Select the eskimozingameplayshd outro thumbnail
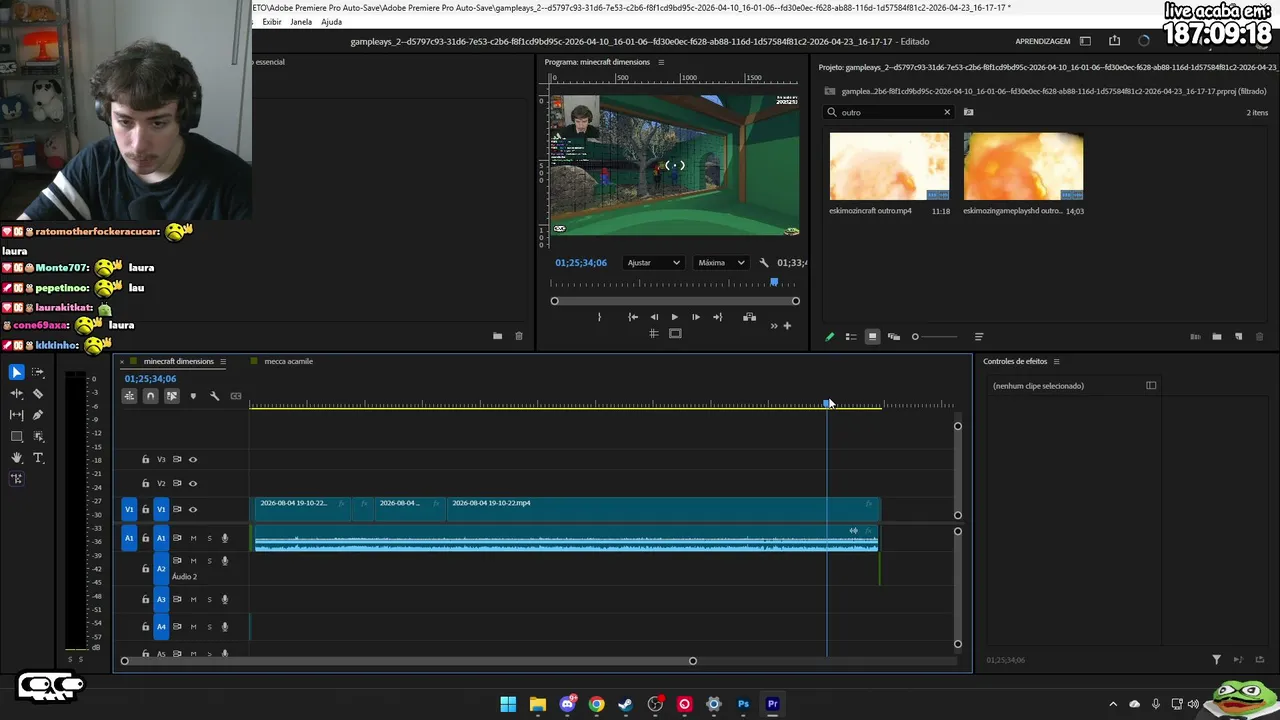Screen dimensions: 1280x720 tap(1023, 166)
